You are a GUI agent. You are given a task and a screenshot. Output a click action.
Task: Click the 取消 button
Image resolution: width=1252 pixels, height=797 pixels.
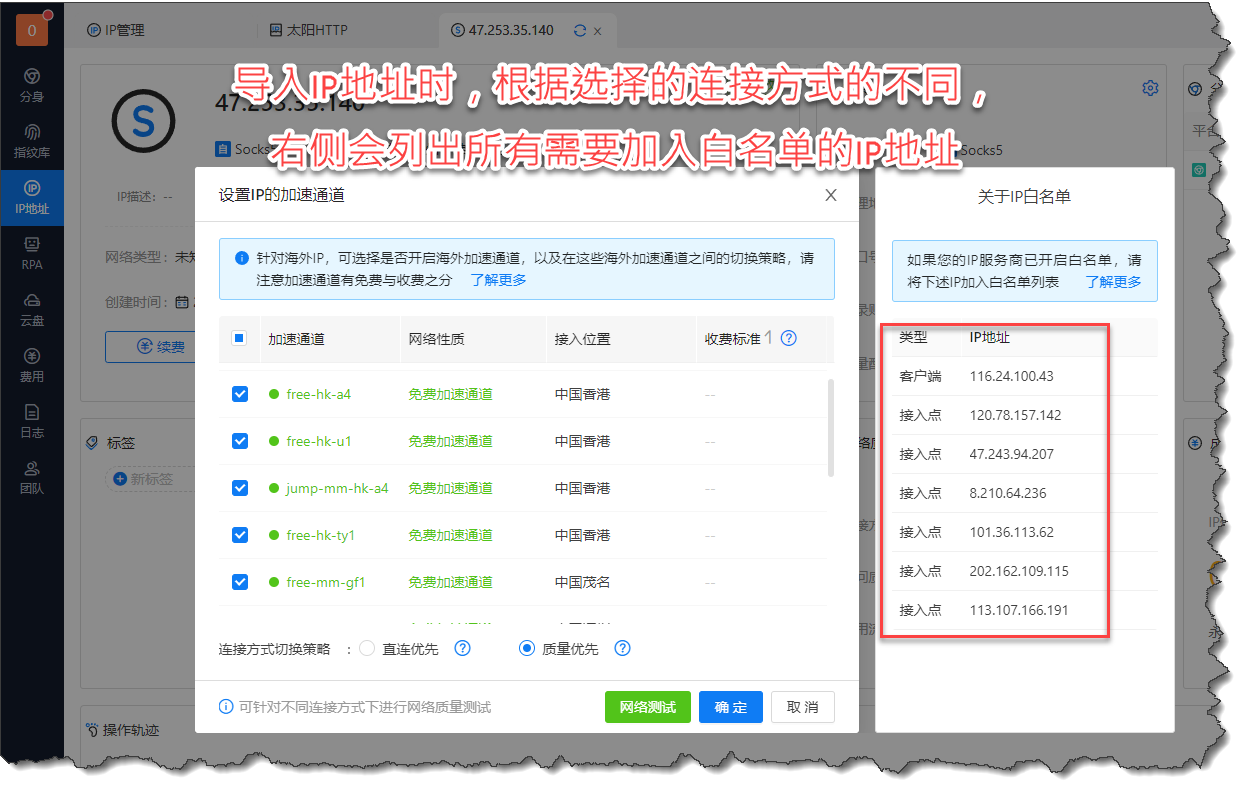pos(803,707)
